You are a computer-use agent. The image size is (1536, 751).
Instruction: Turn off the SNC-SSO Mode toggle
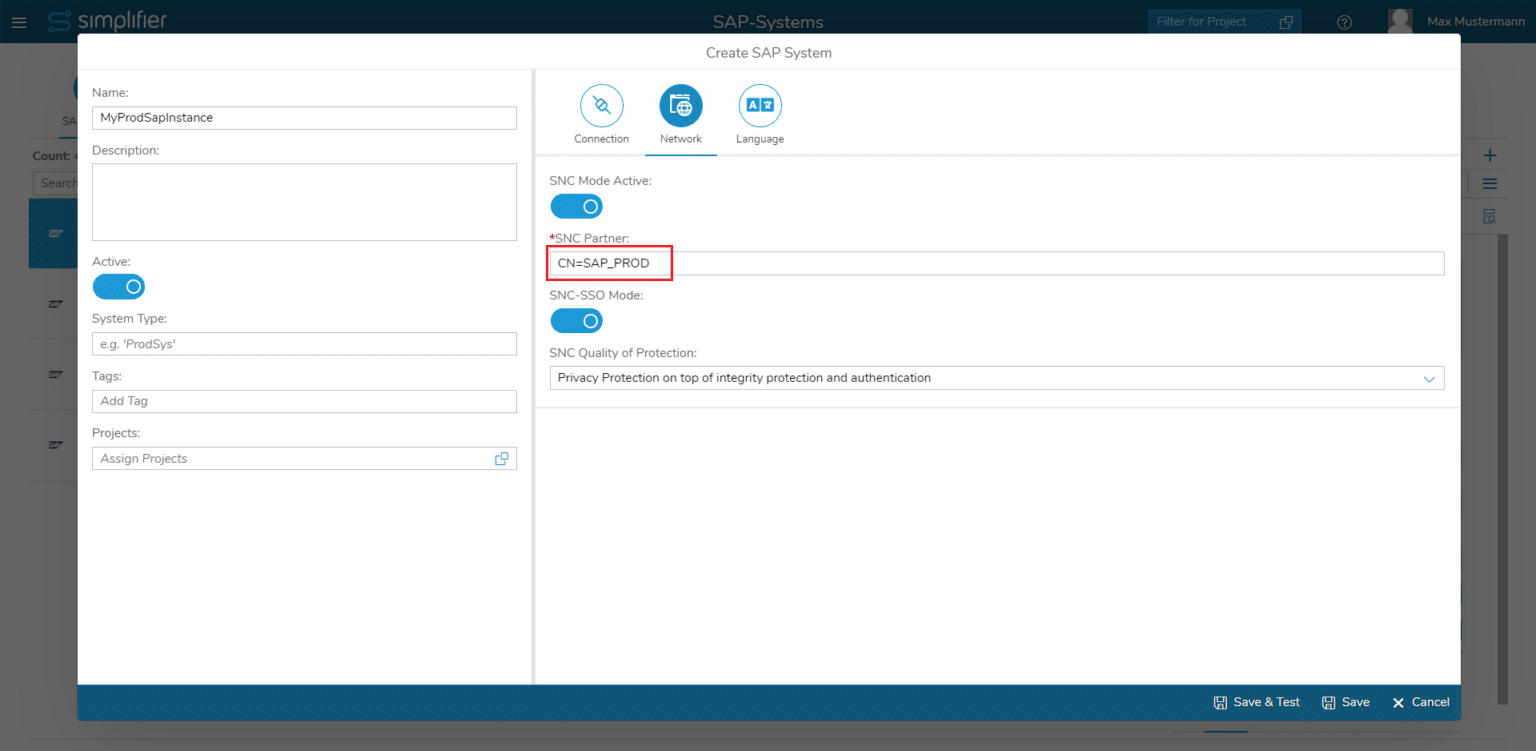(576, 320)
